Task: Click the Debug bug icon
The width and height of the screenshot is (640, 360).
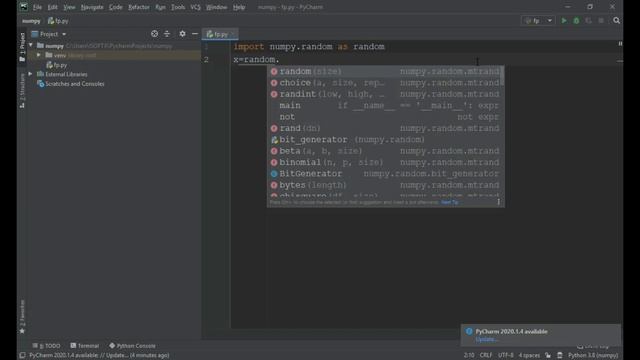Action: point(576,20)
